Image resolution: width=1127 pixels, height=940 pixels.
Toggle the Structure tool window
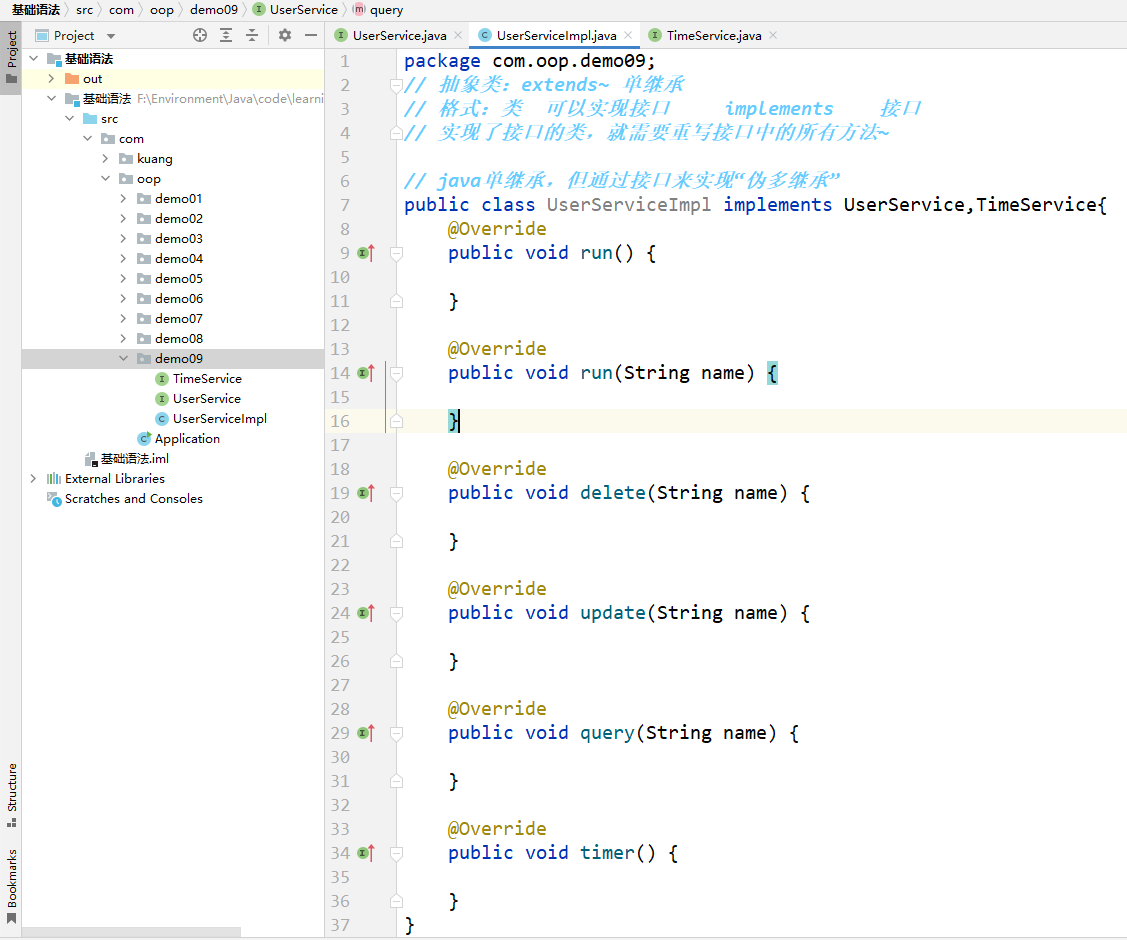point(11,795)
